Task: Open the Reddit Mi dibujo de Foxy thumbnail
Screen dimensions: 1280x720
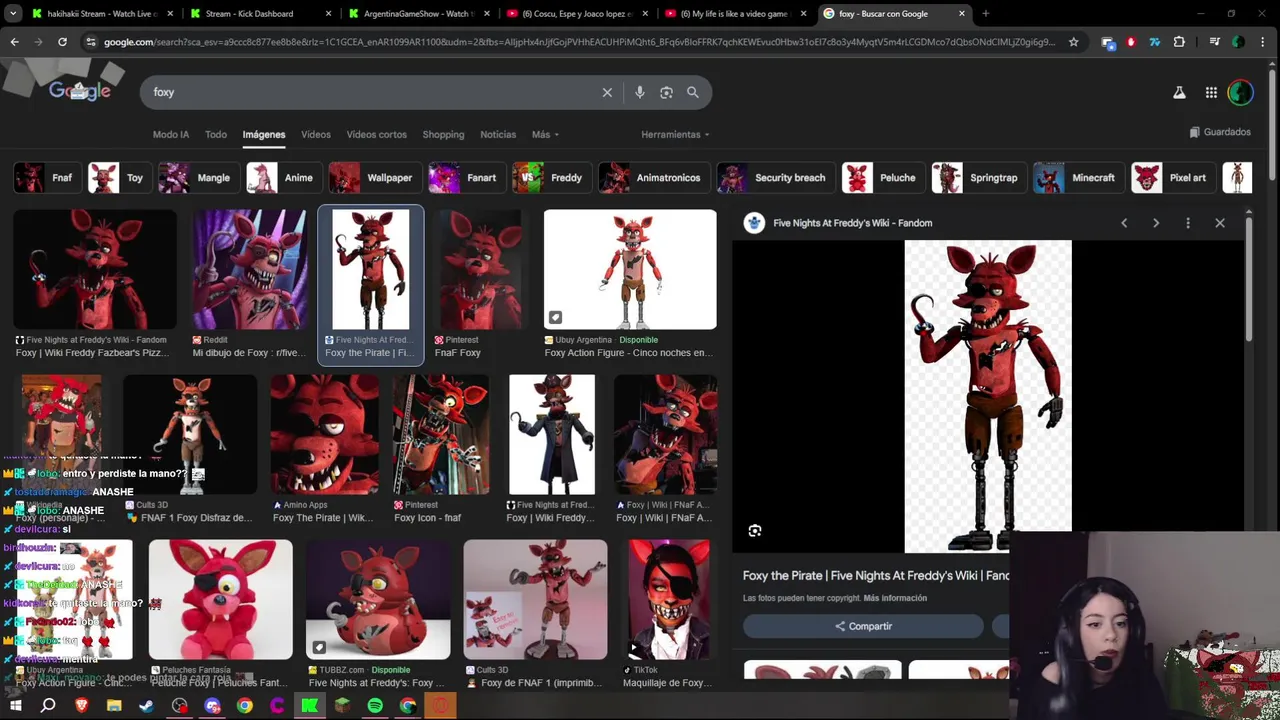Action: [250, 269]
